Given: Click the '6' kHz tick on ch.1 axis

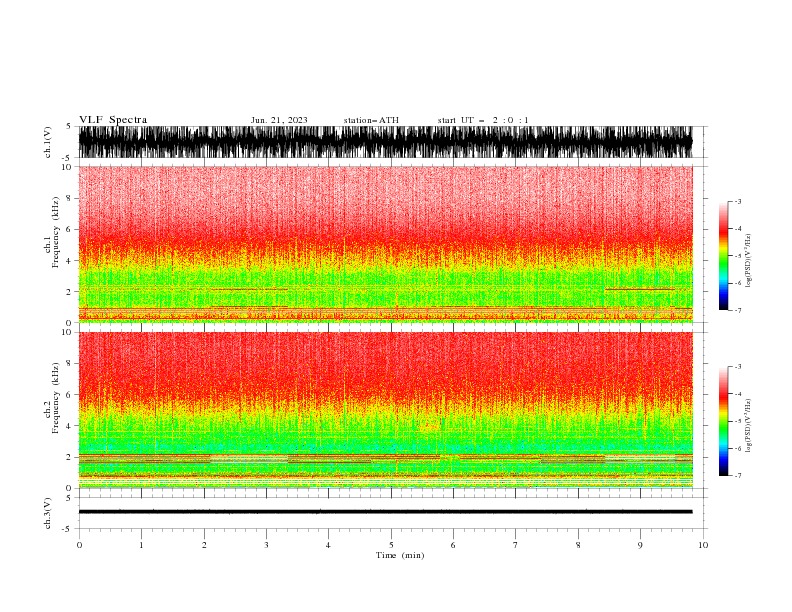Looking at the screenshot, I should point(69,229).
